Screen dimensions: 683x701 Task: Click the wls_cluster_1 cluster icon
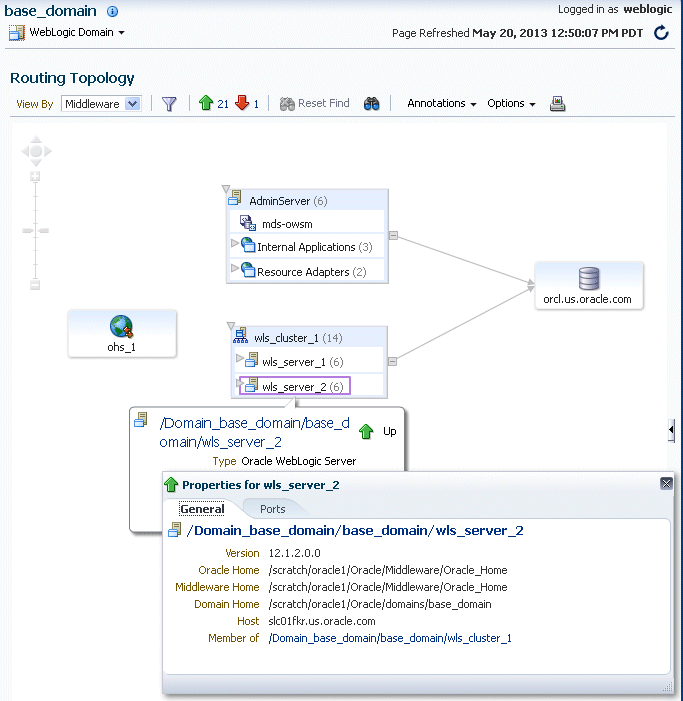[240, 336]
